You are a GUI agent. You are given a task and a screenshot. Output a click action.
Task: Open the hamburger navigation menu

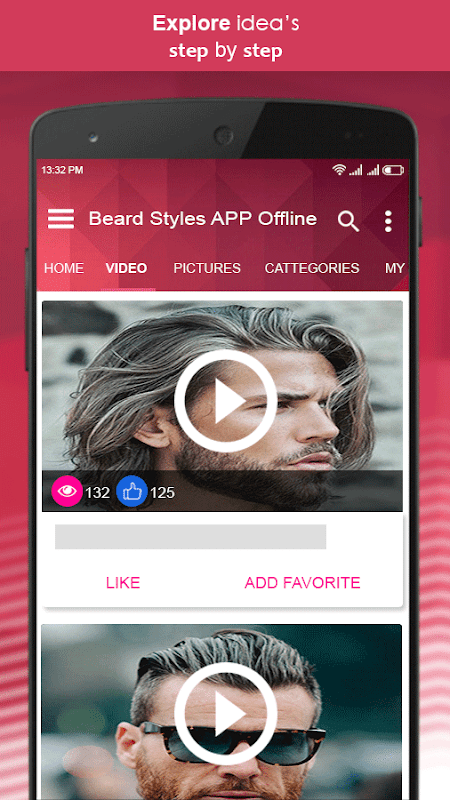61,219
